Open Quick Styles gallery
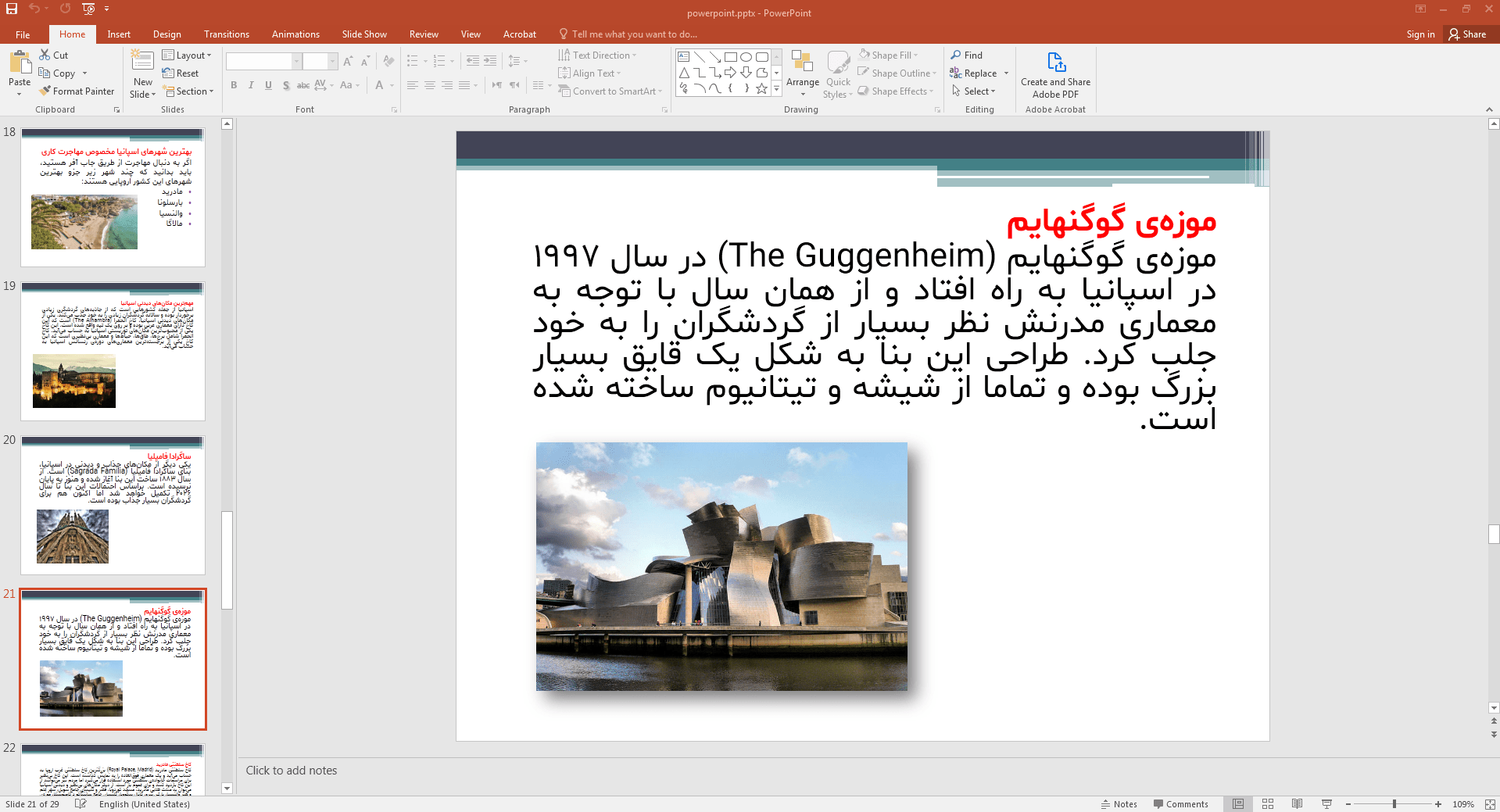The image size is (1500, 812). 838,73
